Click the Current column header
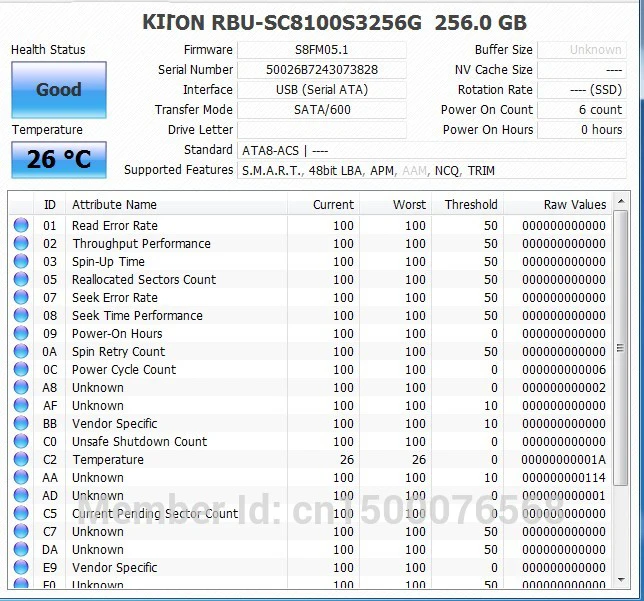Viewport: 644px width, 601px height. coord(324,205)
